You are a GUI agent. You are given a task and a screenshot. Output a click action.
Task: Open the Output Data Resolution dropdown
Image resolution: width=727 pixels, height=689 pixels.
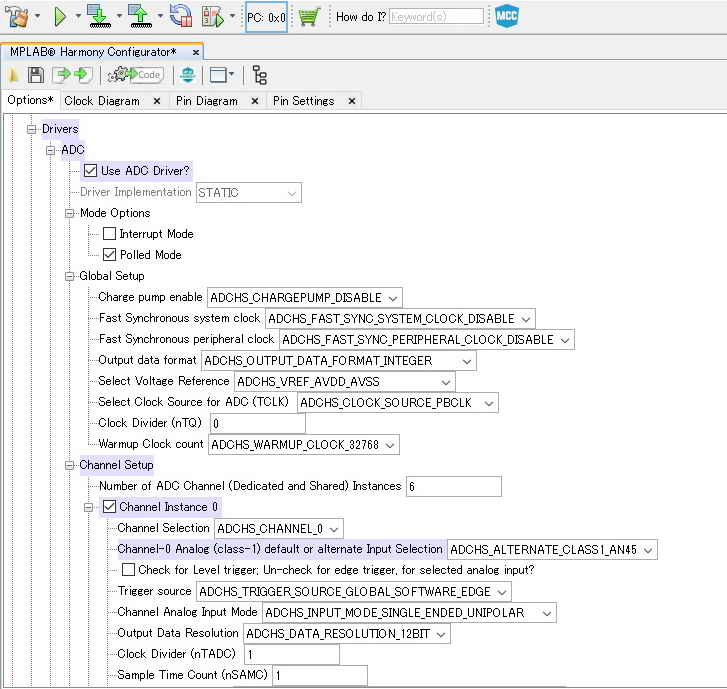pyautogui.click(x=346, y=633)
